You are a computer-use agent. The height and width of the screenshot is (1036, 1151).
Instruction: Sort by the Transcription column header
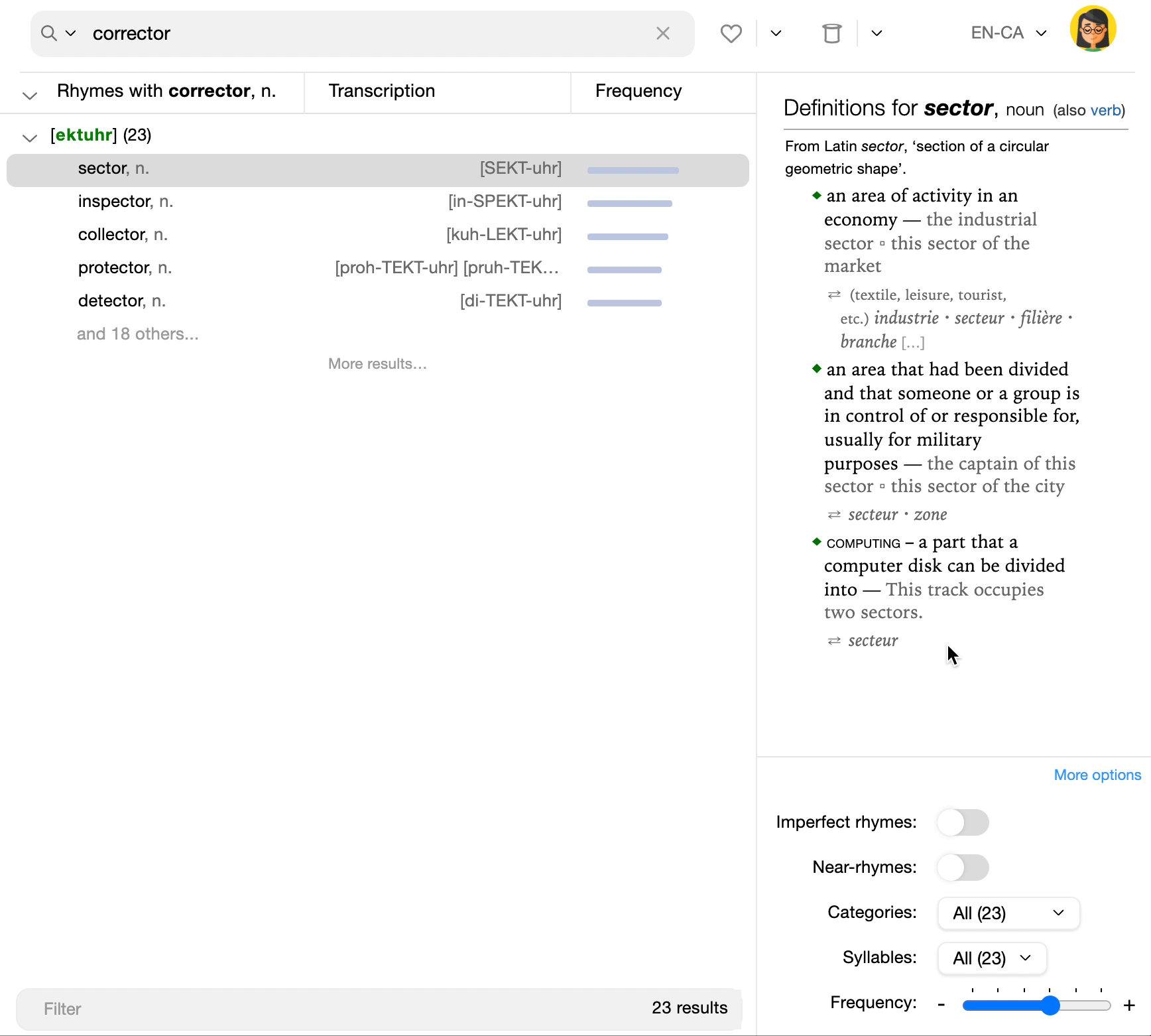[x=382, y=91]
